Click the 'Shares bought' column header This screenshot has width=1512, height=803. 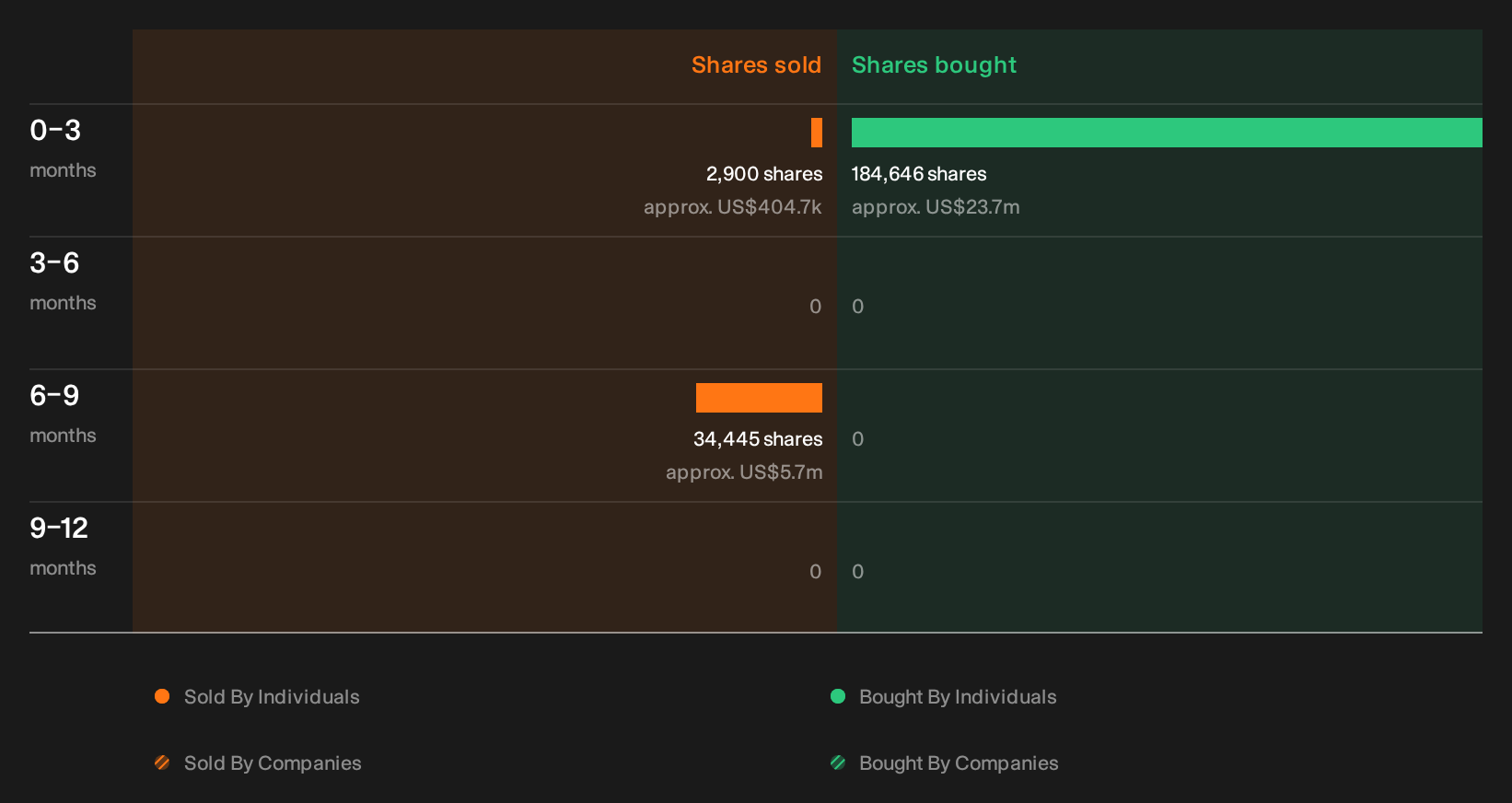click(x=934, y=65)
